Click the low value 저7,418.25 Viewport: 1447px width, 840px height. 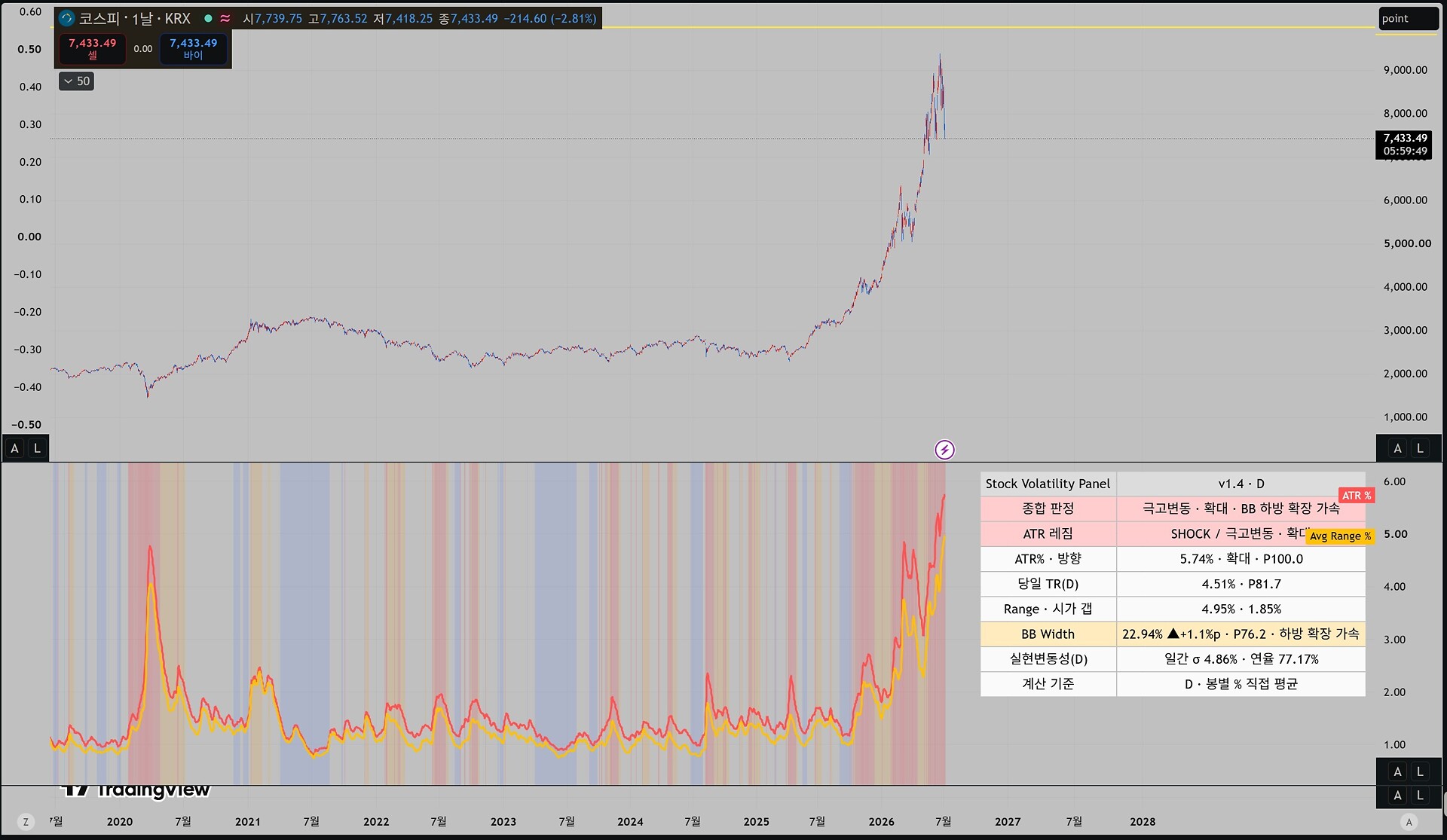[403, 19]
